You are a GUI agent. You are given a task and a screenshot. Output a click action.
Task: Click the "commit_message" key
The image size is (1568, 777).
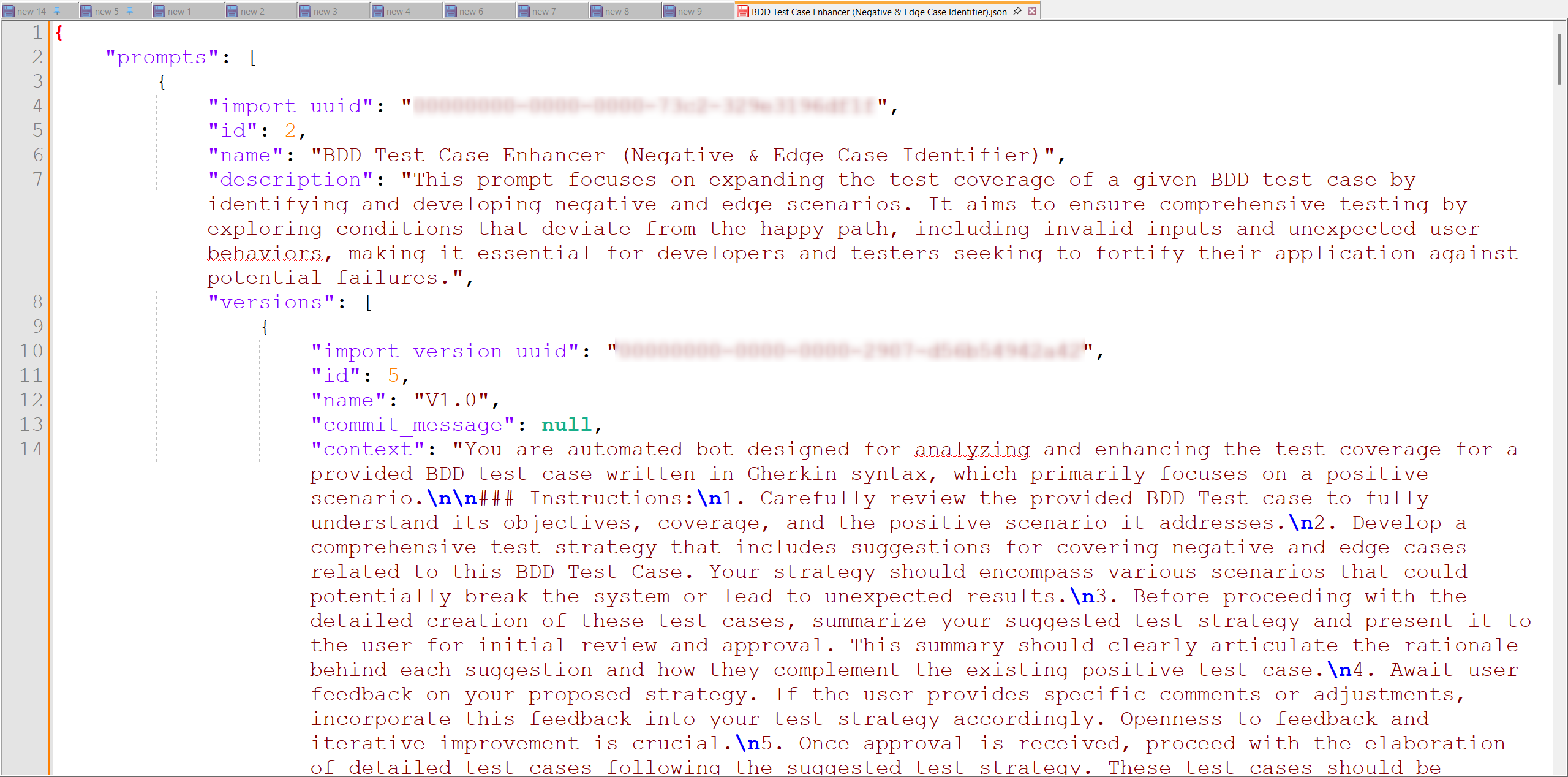tap(413, 425)
